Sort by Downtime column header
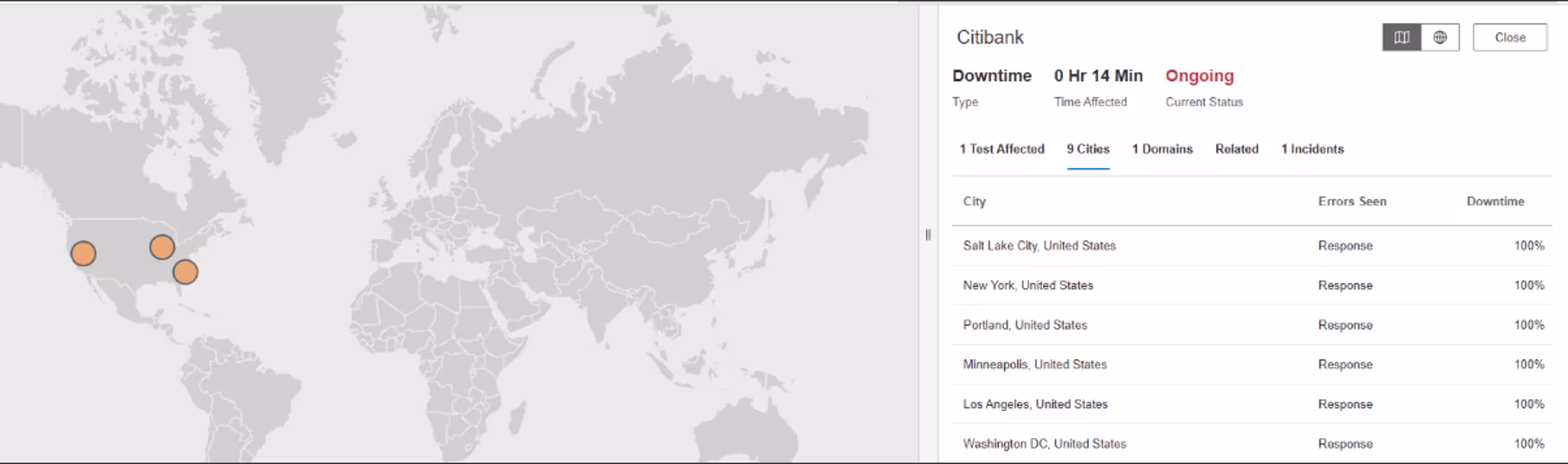1568x464 pixels. [1495, 201]
